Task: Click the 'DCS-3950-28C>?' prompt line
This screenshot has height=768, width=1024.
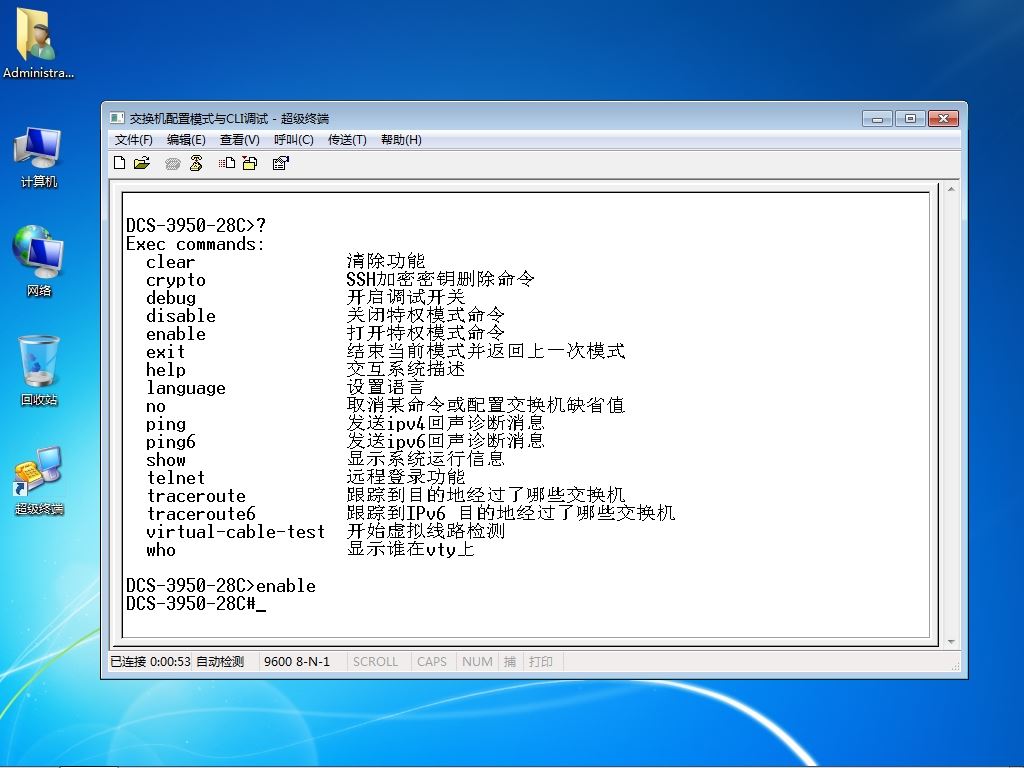Action: (x=196, y=225)
